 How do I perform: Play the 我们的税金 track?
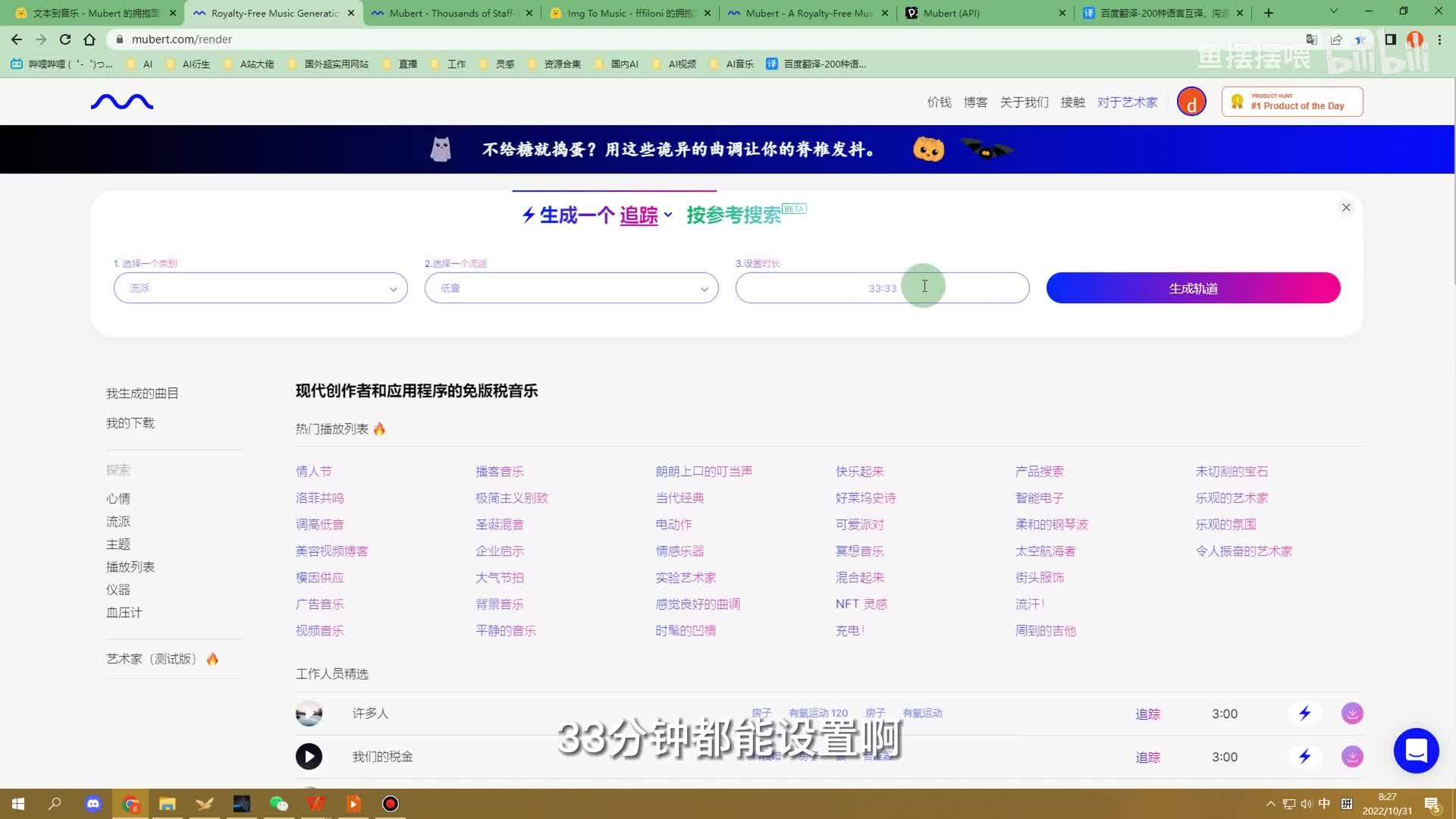pos(309,756)
